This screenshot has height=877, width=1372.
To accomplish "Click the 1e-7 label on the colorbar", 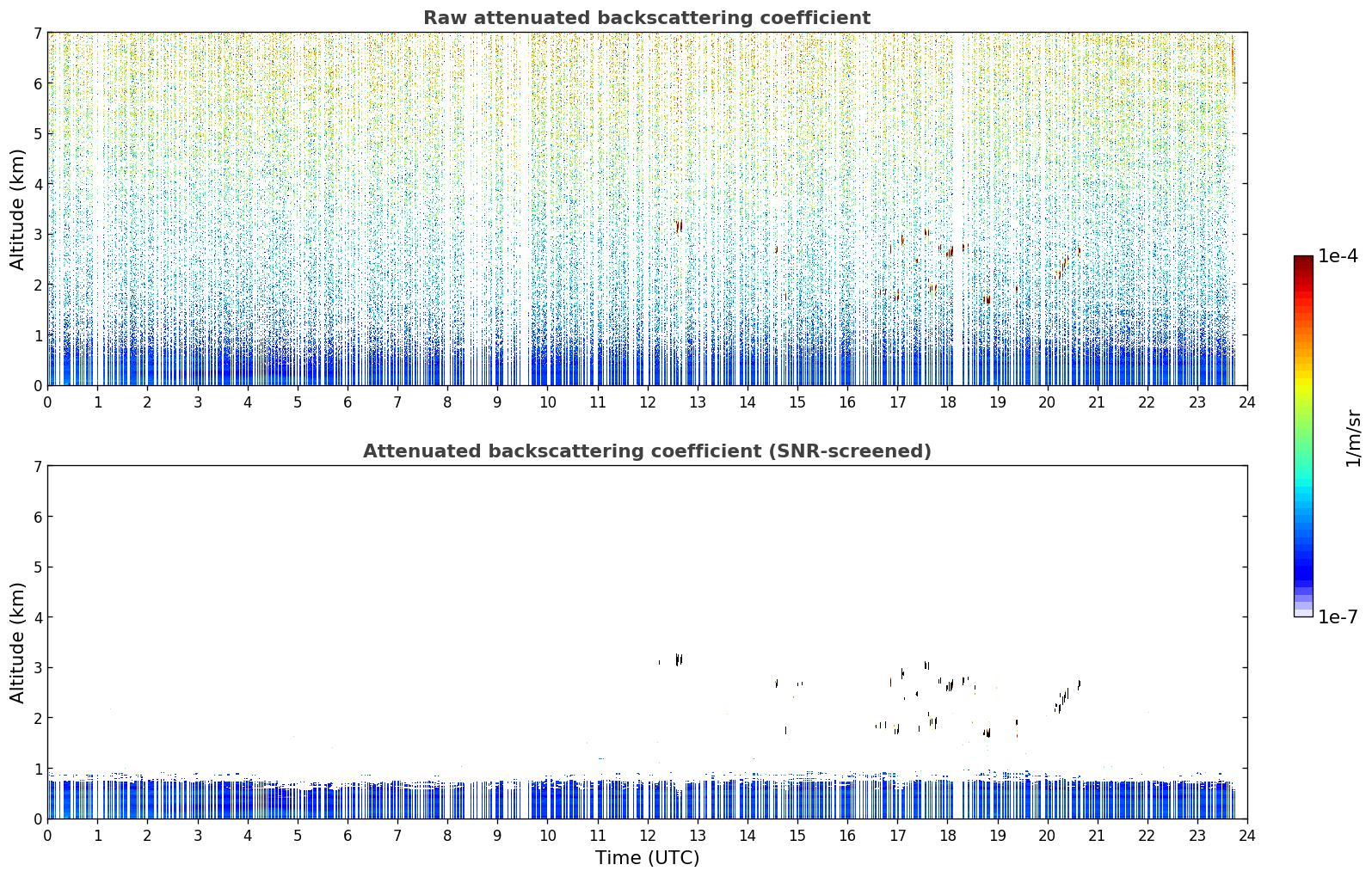I will pyautogui.click(x=1338, y=617).
